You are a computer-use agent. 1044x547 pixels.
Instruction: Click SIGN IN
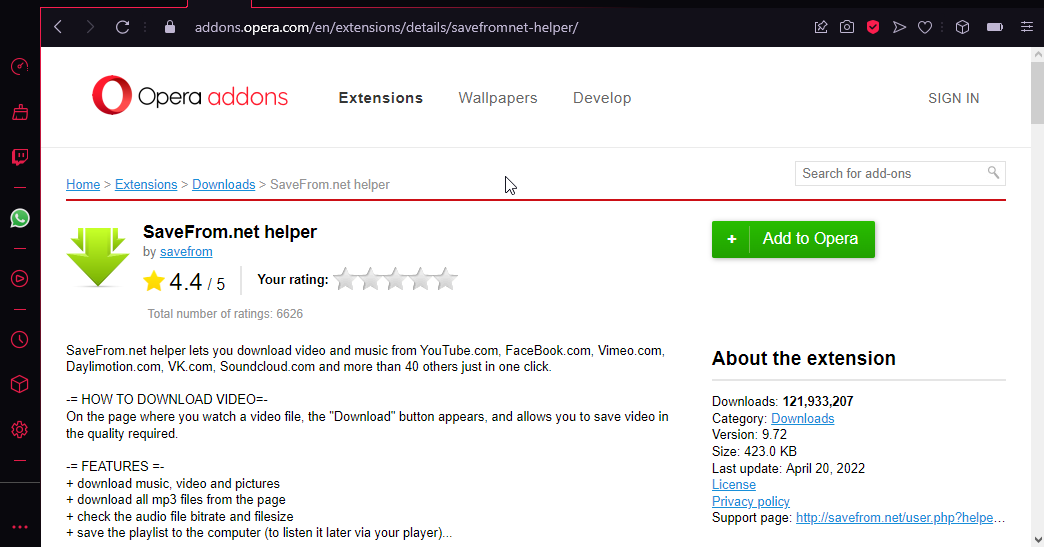(x=953, y=98)
